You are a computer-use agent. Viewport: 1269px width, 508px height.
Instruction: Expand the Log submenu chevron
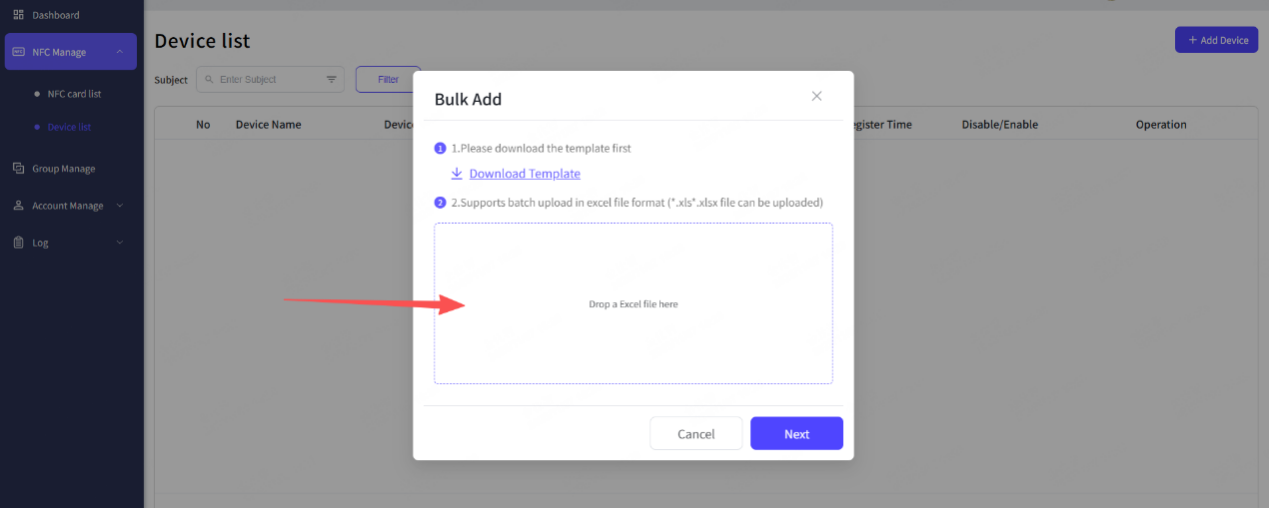(120, 243)
